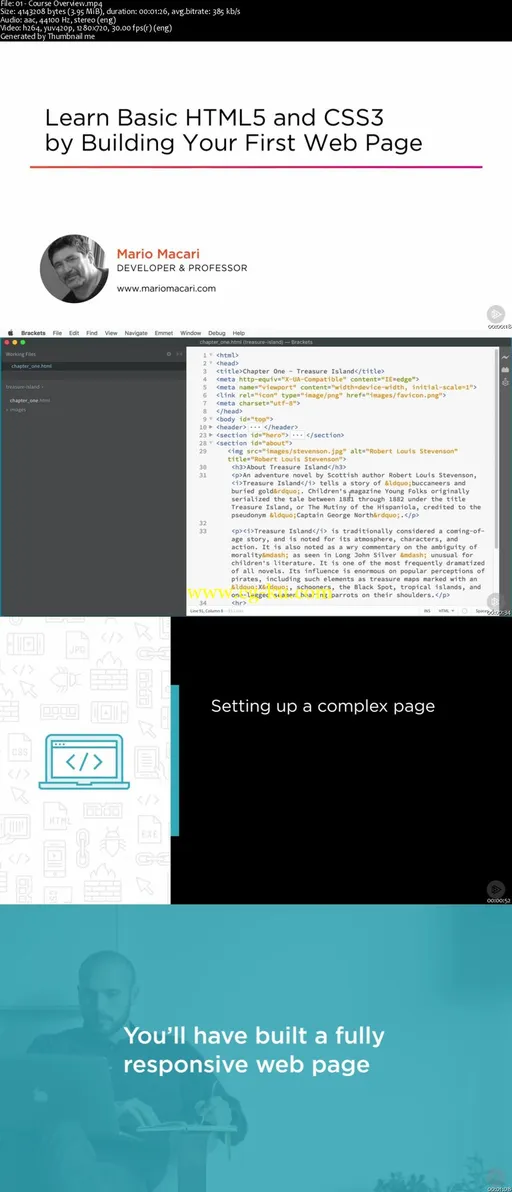512x1192 pixels.
Task: Open the Extension Manager icon in right toolbar
Action: [505, 369]
